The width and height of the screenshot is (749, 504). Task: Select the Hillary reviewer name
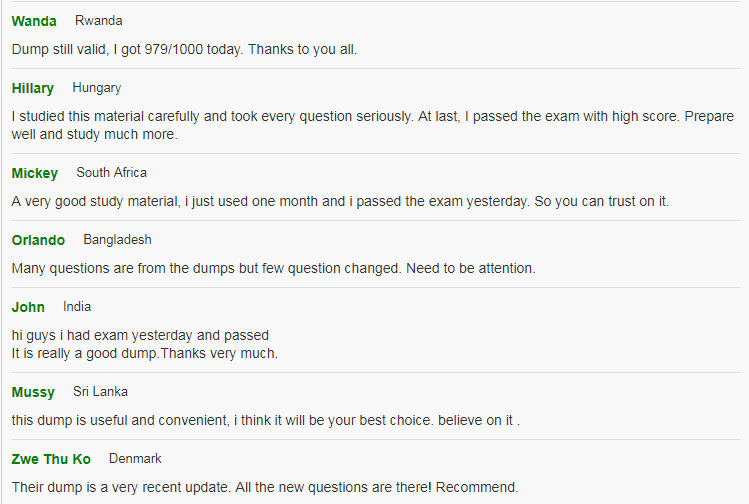point(32,88)
